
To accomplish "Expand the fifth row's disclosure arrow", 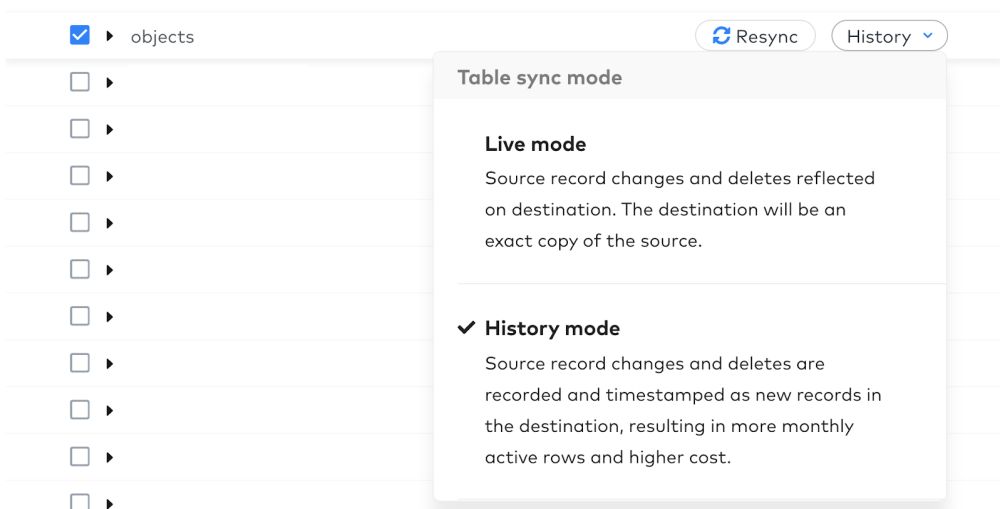I will click(110, 223).
